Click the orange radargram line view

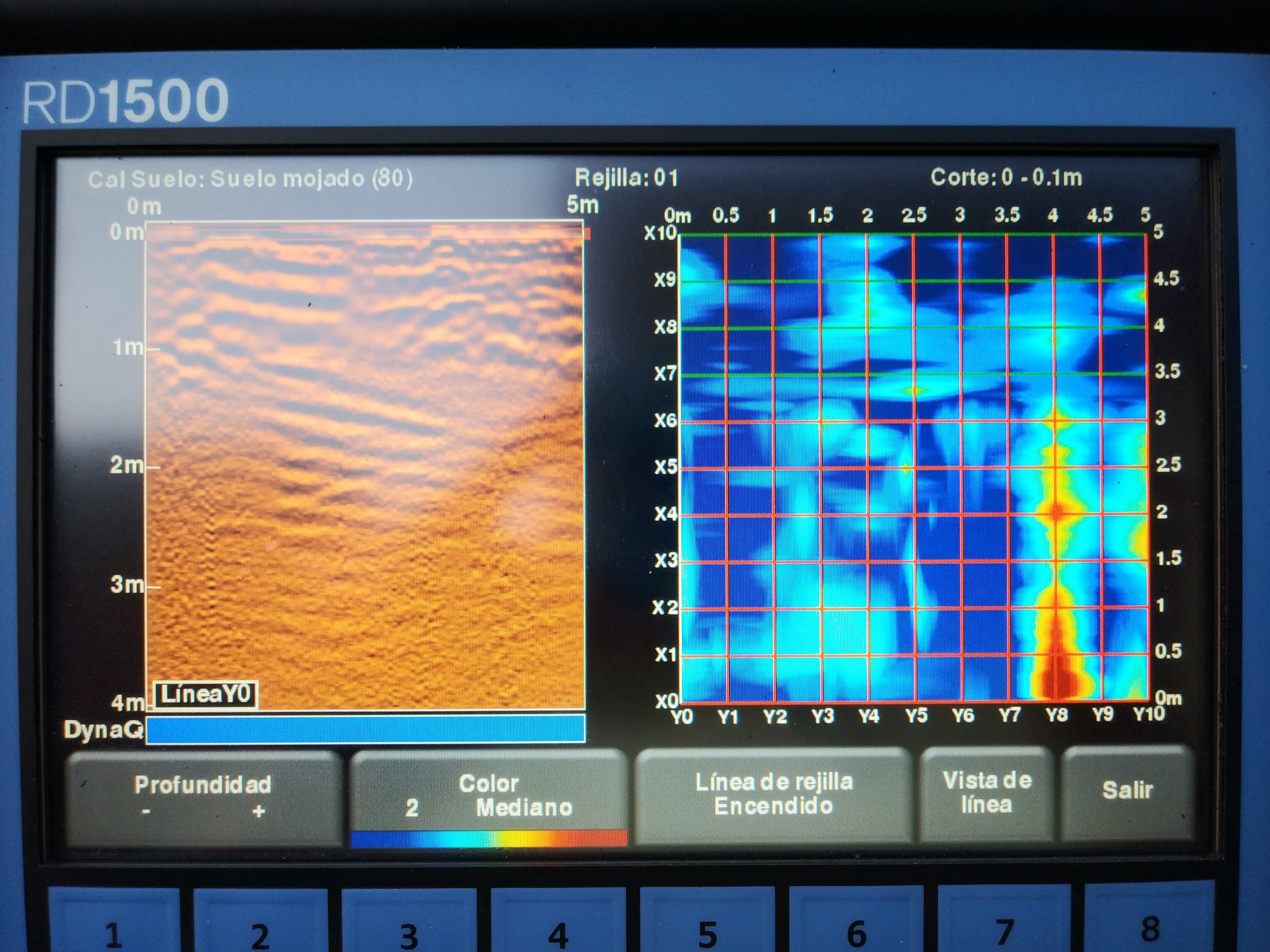coord(365,465)
